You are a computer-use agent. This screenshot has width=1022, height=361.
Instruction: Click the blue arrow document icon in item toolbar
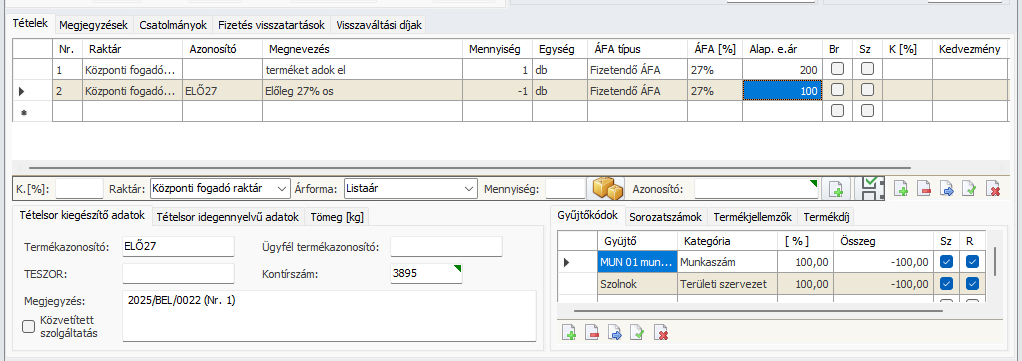947,190
